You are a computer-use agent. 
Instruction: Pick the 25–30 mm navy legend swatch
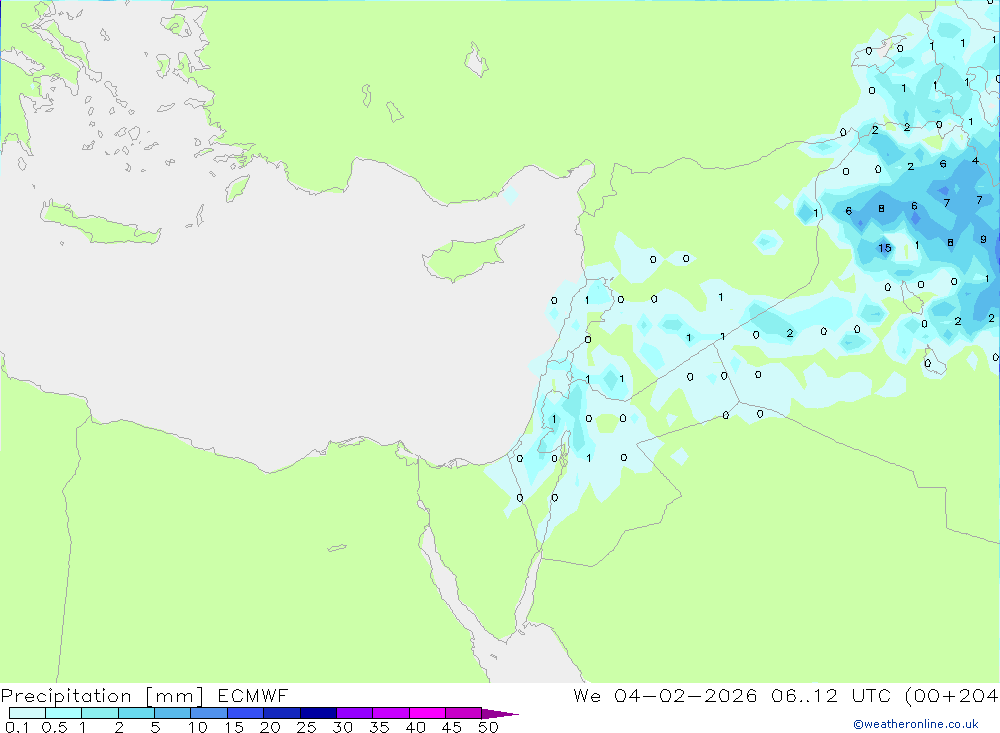[318, 713]
